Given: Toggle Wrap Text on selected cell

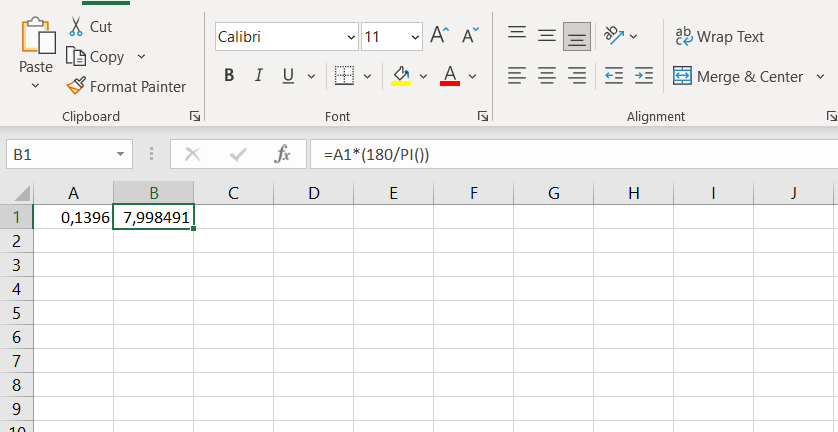Looking at the screenshot, I should [720, 37].
